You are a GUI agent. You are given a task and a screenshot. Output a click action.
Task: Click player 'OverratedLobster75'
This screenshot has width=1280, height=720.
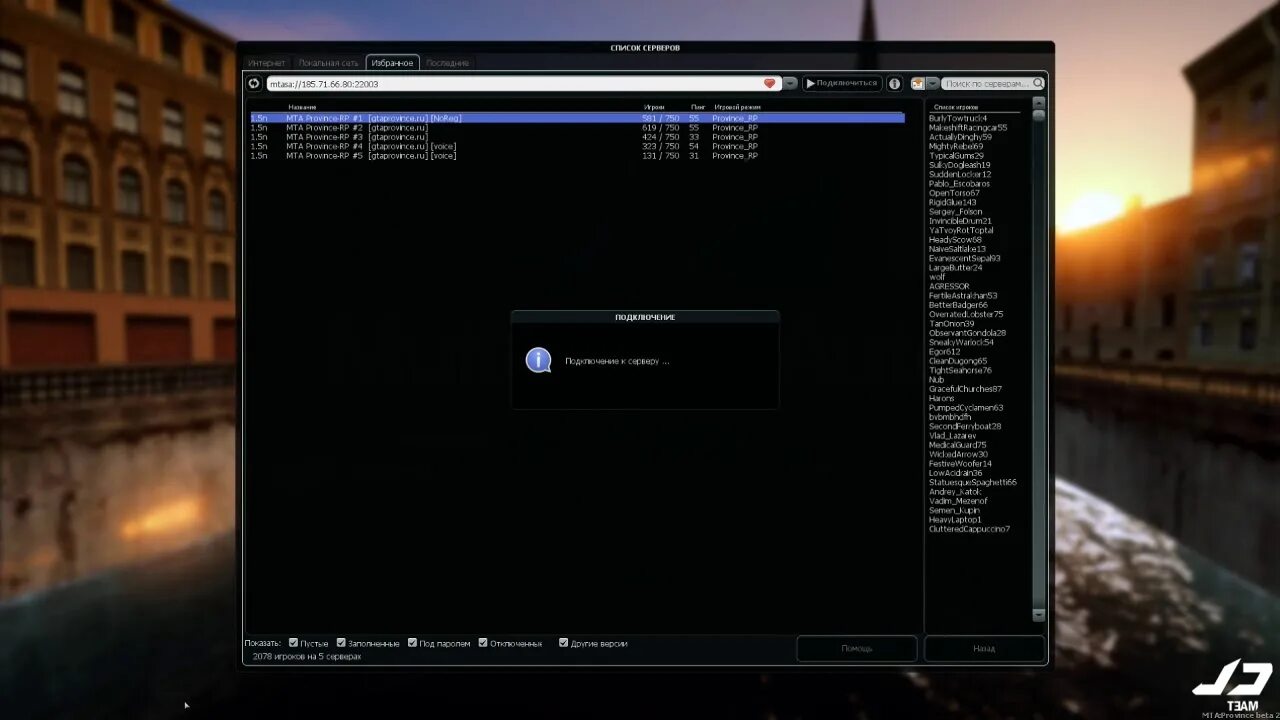pyautogui.click(x=965, y=314)
